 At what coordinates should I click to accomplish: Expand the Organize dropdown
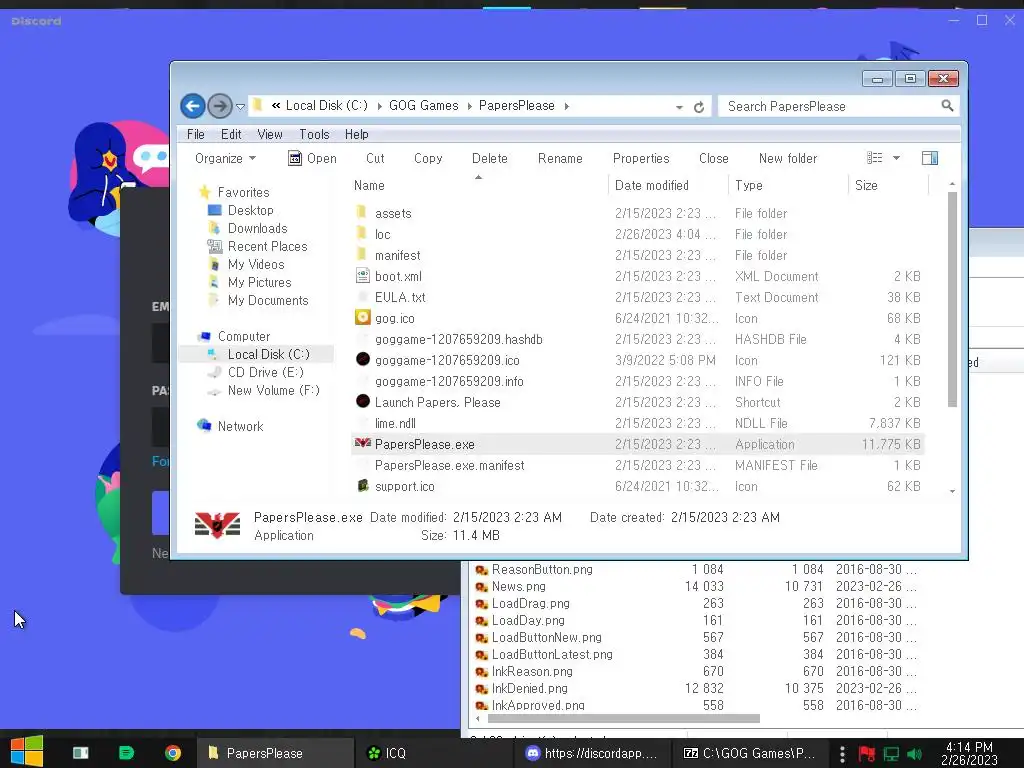pos(225,159)
